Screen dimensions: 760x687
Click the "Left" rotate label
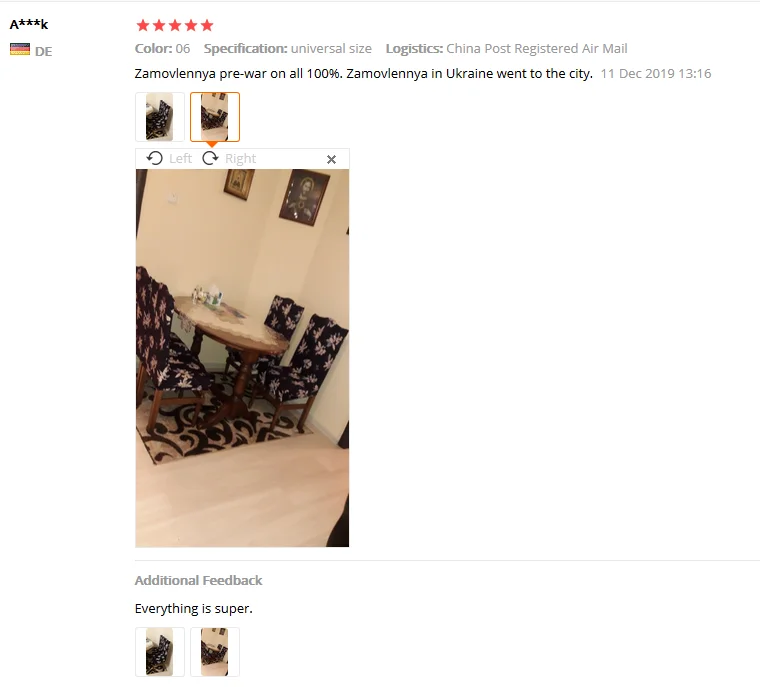[180, 159]
